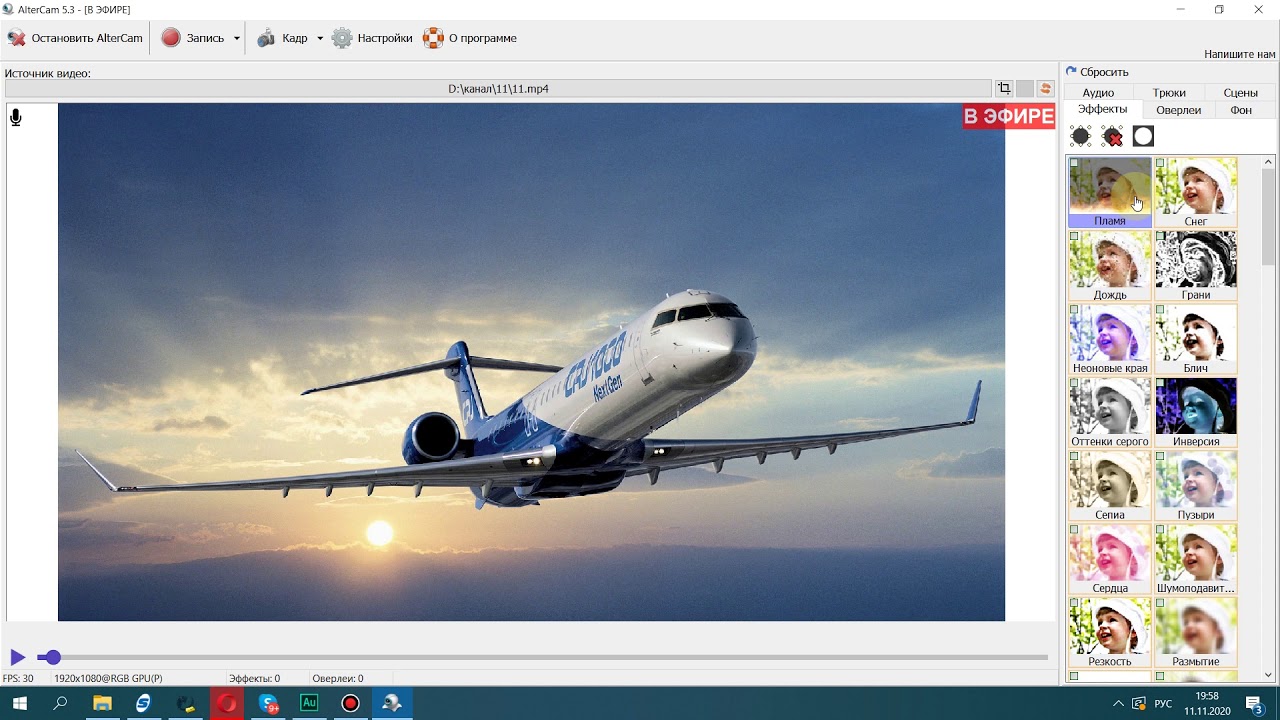Click the effects list scroll down arrow
This screenshot has height=720, width=1280.
coord(1269,675)
